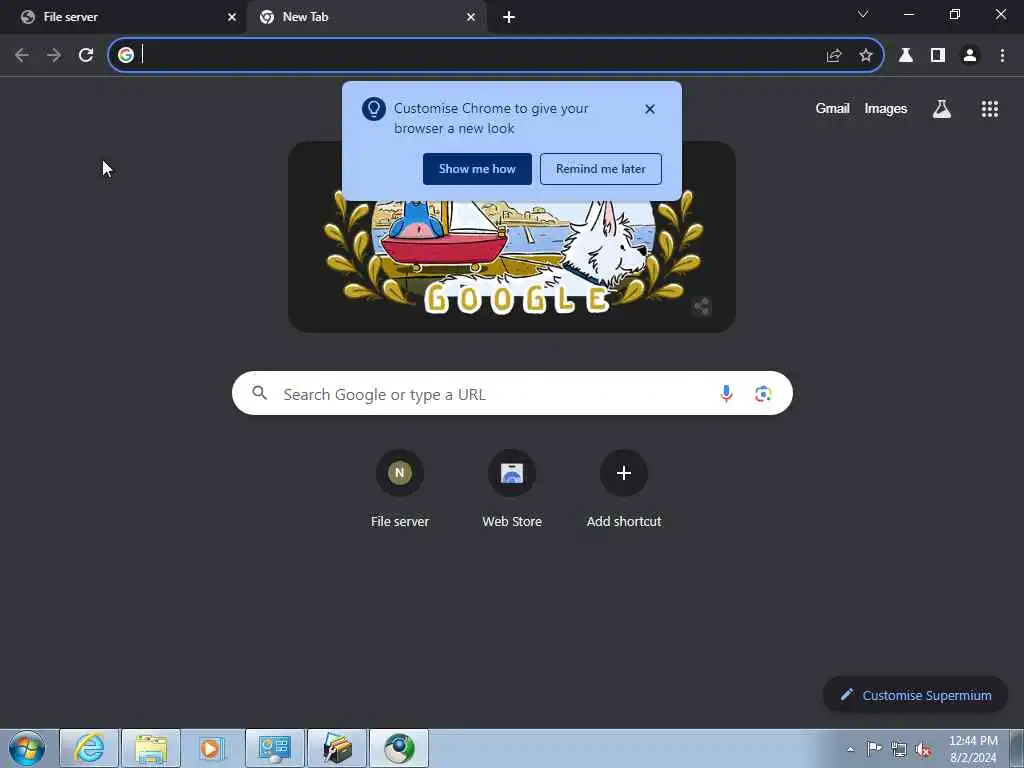
Task: Click Add shortcut
Action: click(x=624, y=490)
